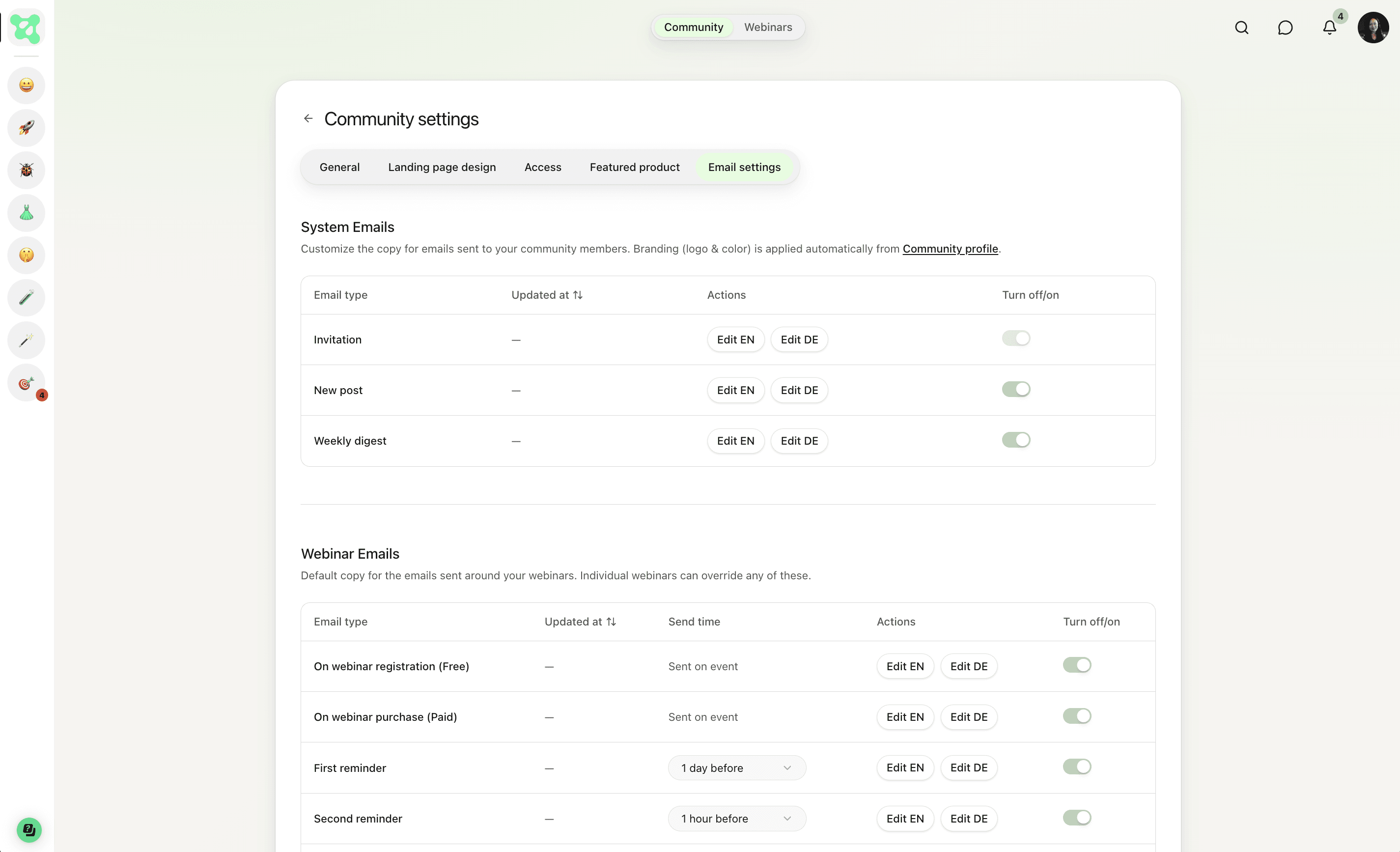Click Edit EN for Second reminder

[905, 819]
